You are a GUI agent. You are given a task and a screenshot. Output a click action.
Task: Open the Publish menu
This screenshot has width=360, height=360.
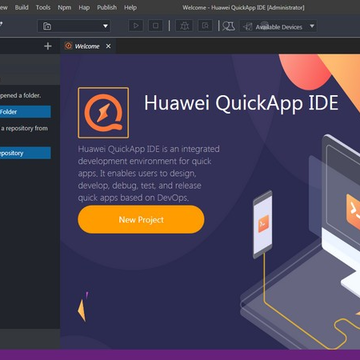point(107,7)
